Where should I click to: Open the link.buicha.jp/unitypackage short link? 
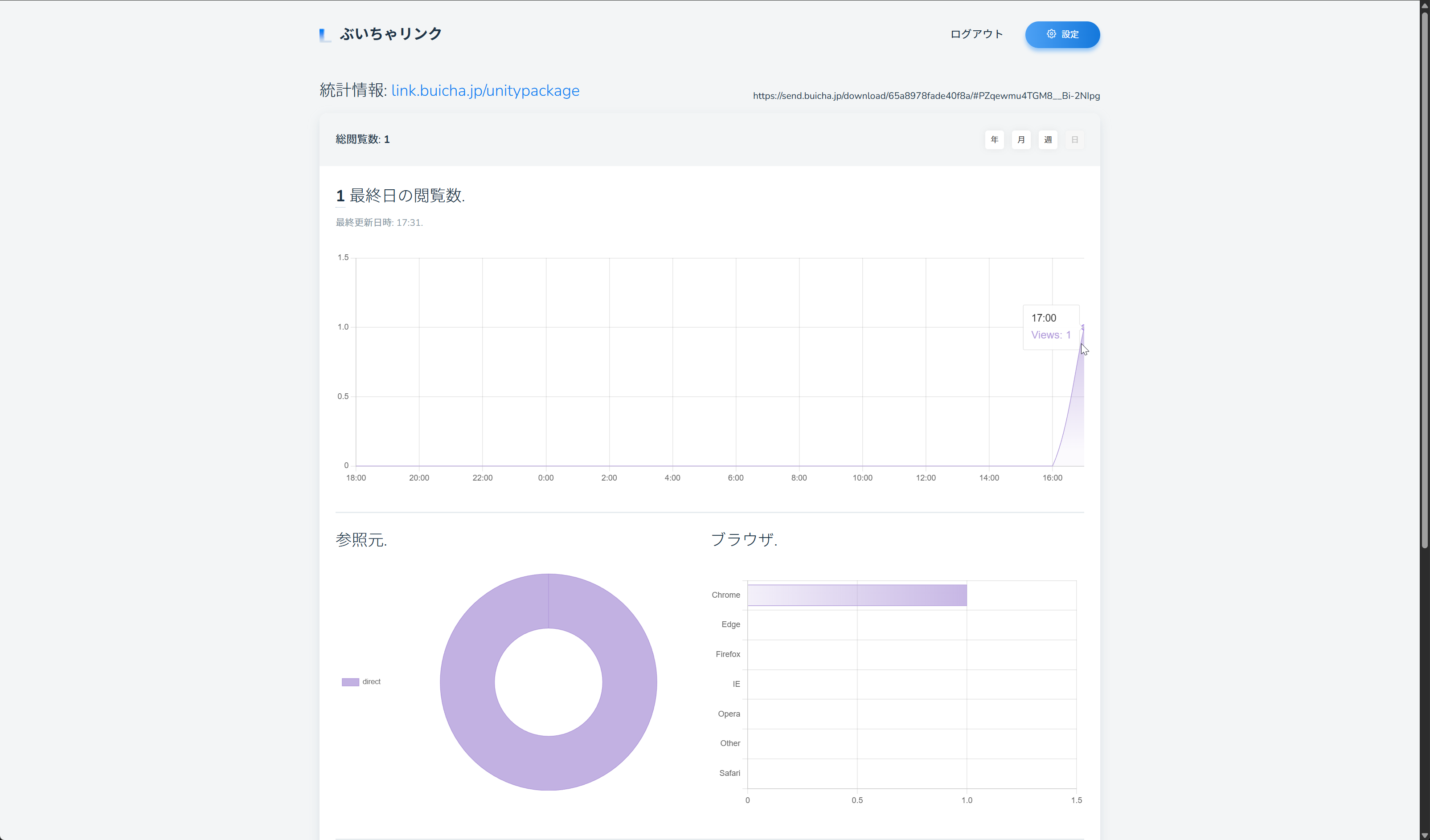[485, 91]
